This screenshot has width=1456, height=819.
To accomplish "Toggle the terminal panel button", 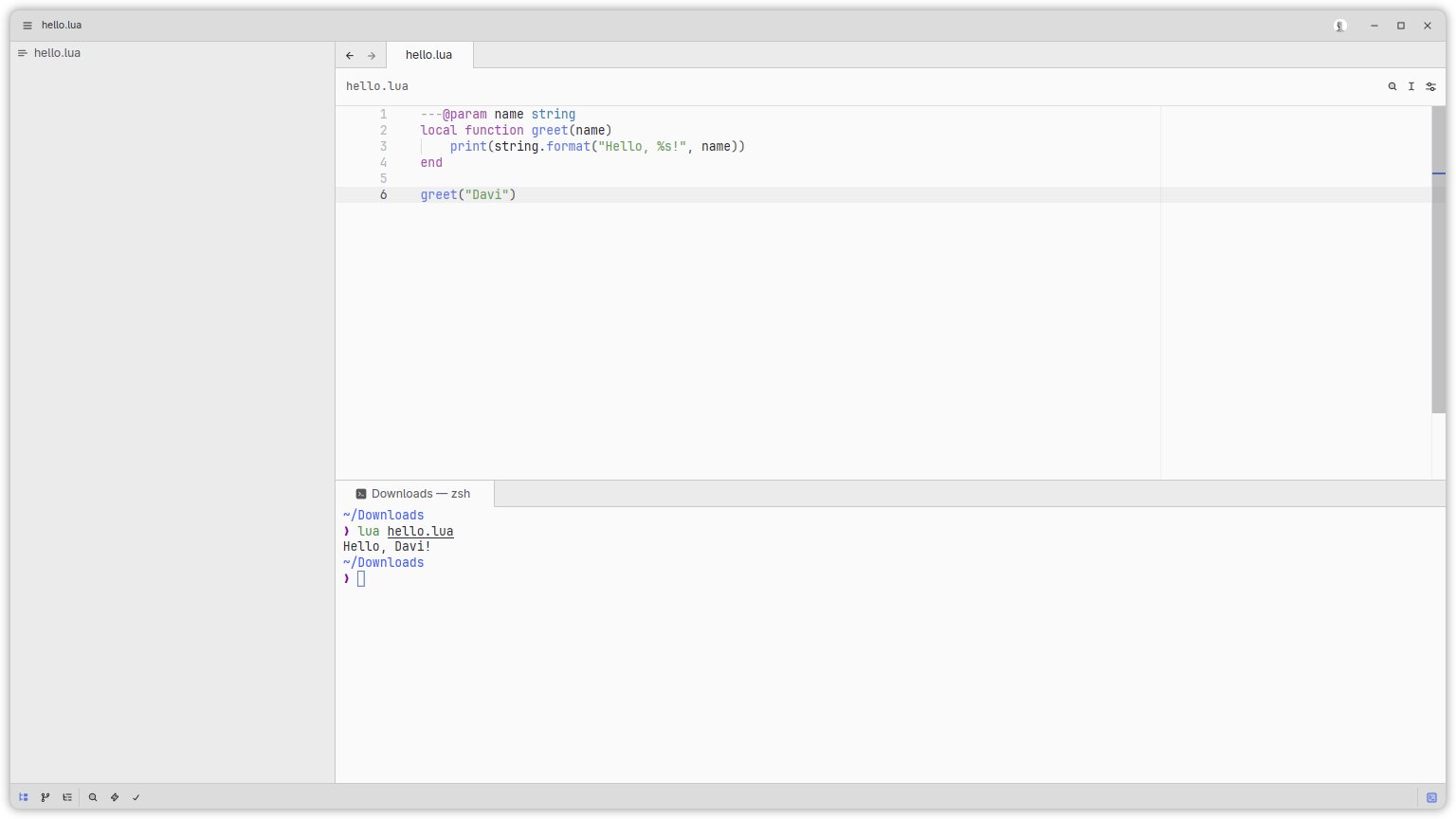I will (1431, 797).
